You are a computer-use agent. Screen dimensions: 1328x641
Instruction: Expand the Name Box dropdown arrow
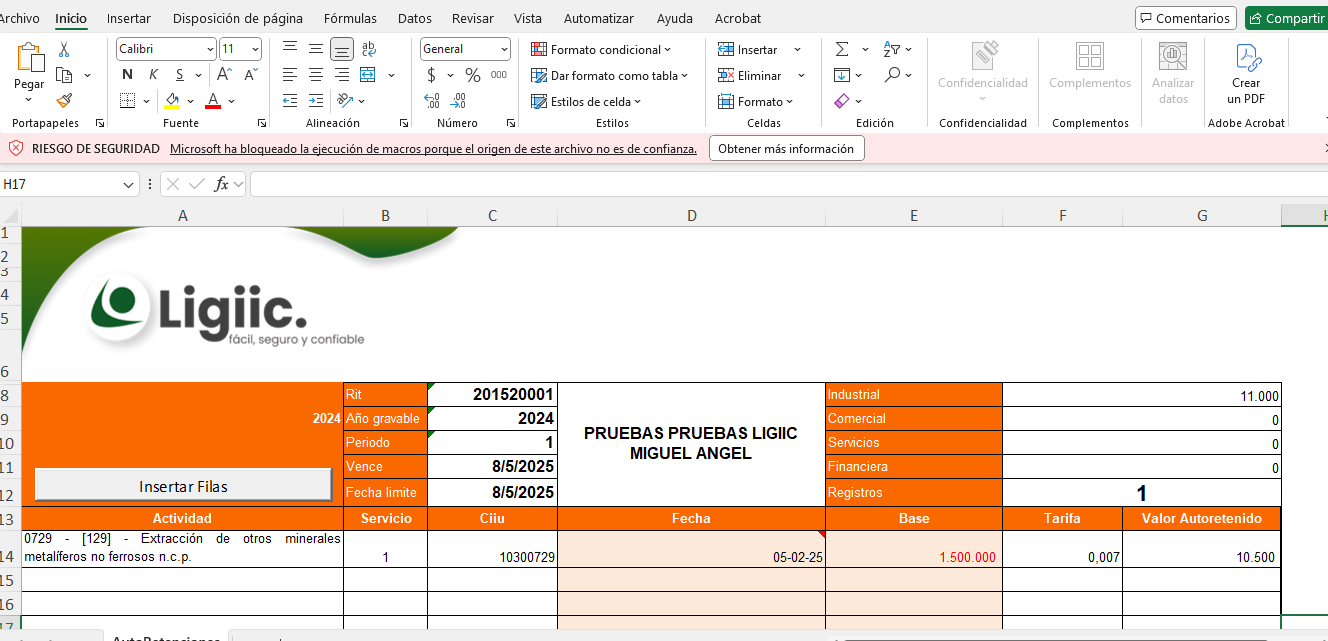click(x=129, y=184)
